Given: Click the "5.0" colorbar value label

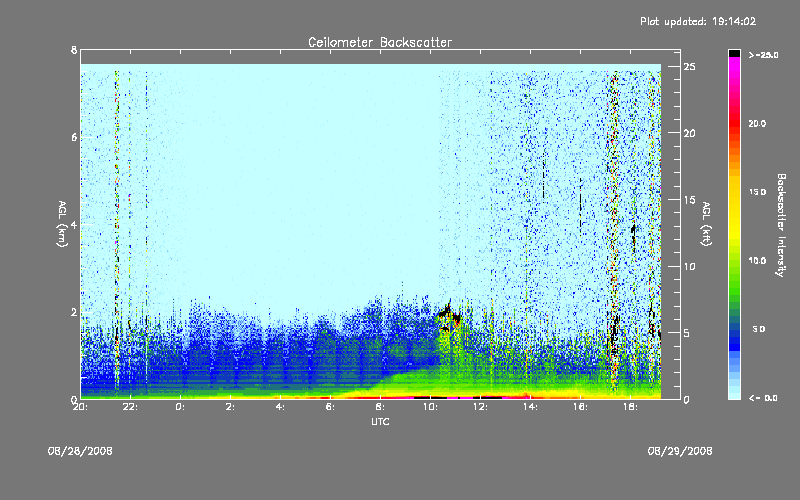Looking at the screenshot, I should coord(759,329).
